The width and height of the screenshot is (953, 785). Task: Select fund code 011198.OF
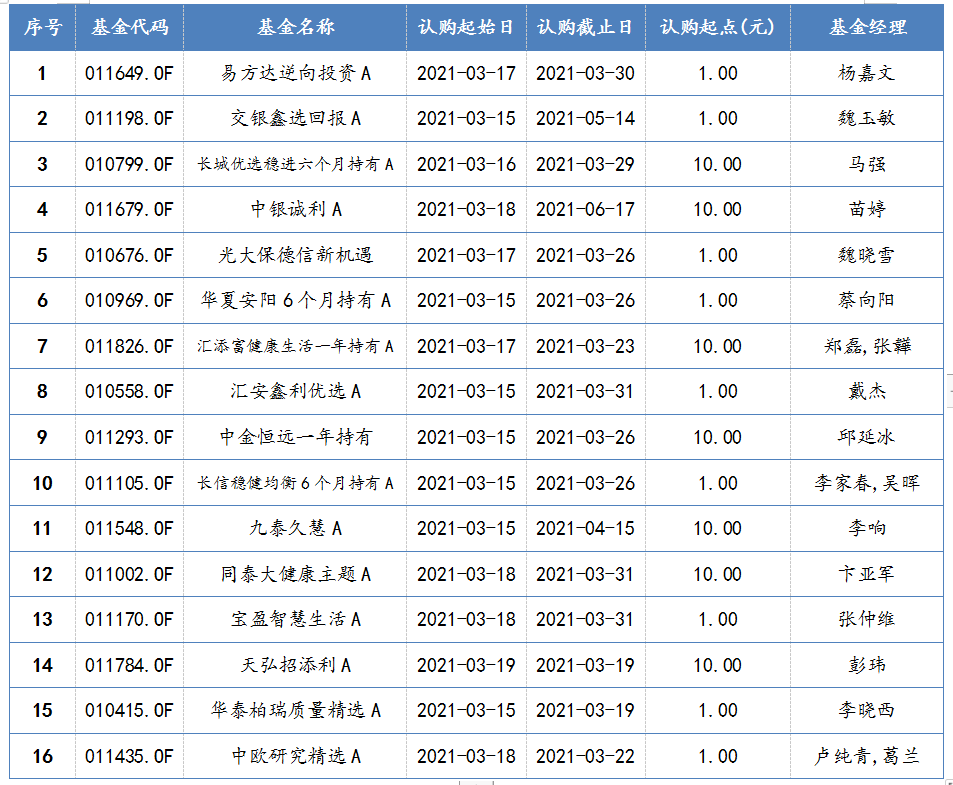[129, 118]
